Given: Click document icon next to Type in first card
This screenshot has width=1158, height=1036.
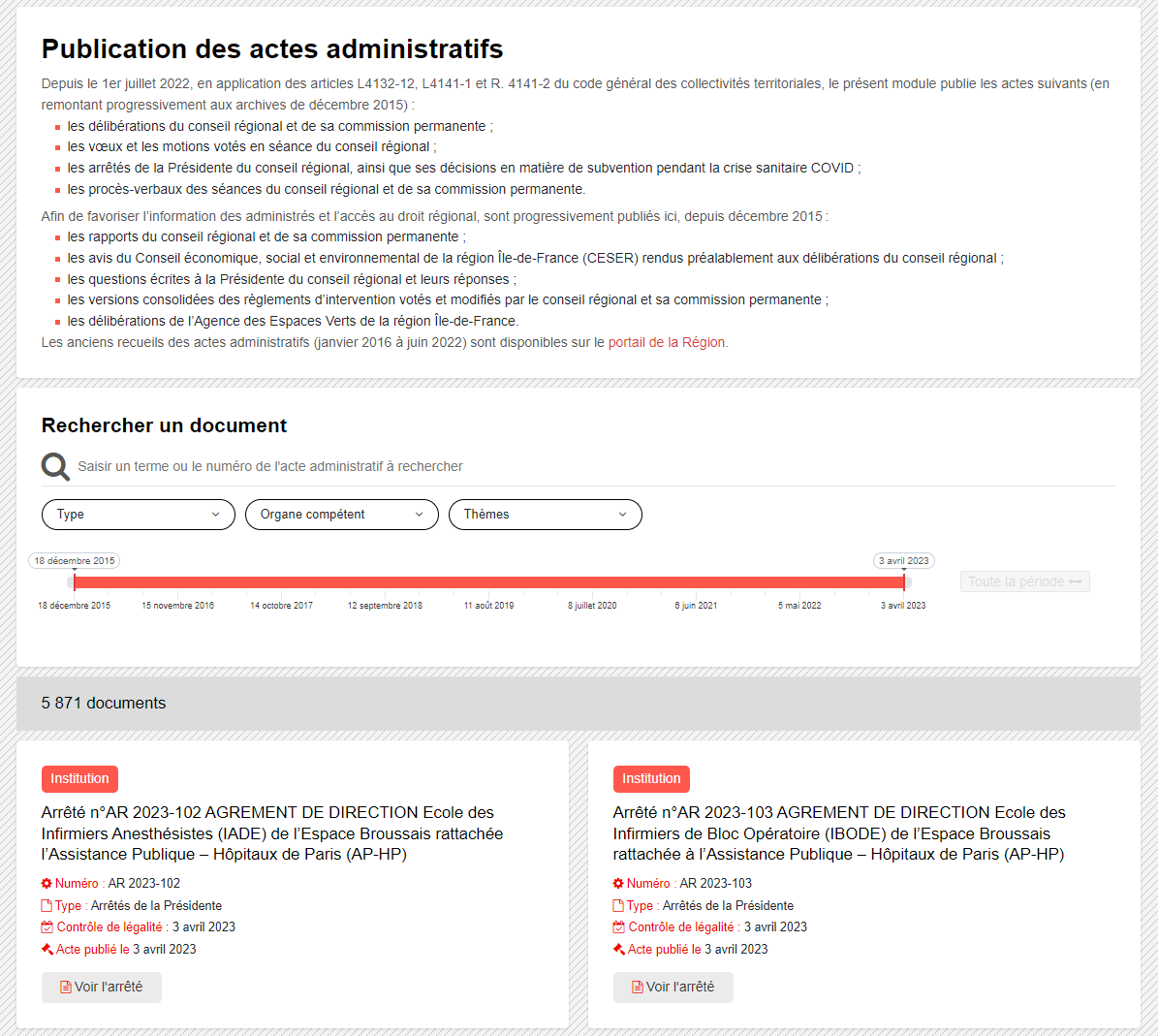Looking at the screenshot, I should (x=47, y=905).
